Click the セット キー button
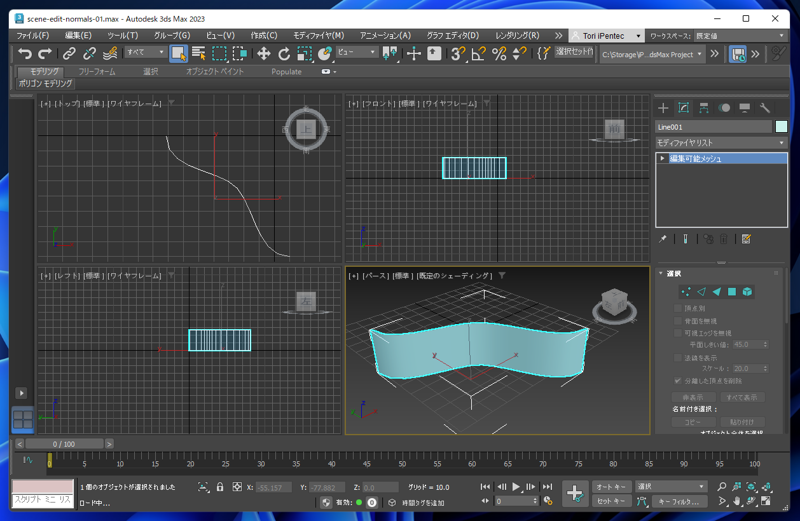800x521 pixels. click(x=611, y=501)
